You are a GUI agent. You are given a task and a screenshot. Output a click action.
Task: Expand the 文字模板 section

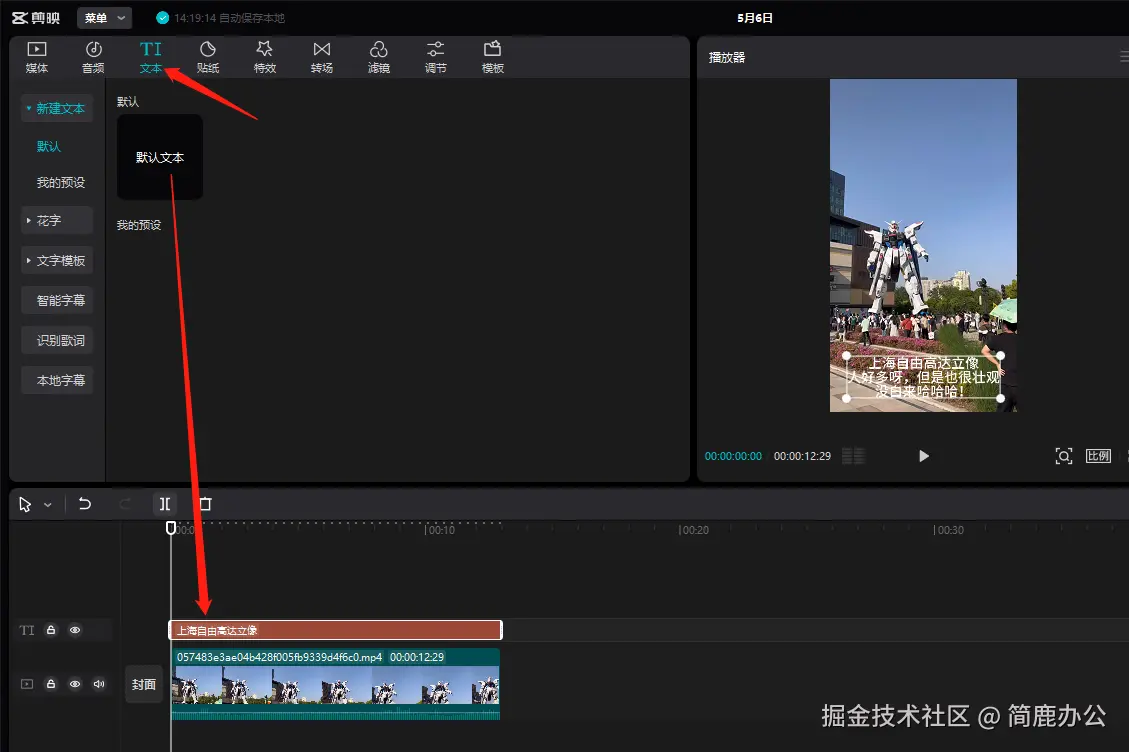click(x=57, y=260)
